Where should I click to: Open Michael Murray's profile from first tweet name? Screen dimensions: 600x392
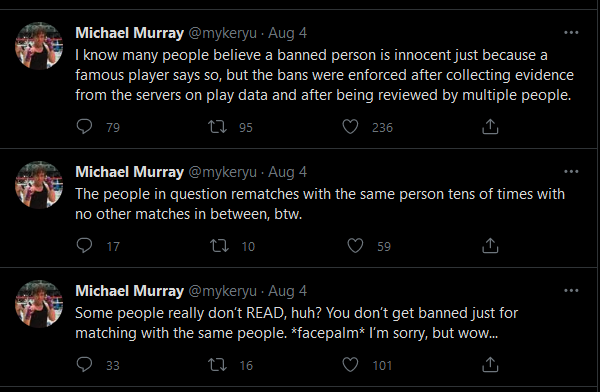(x=129, y=33)
